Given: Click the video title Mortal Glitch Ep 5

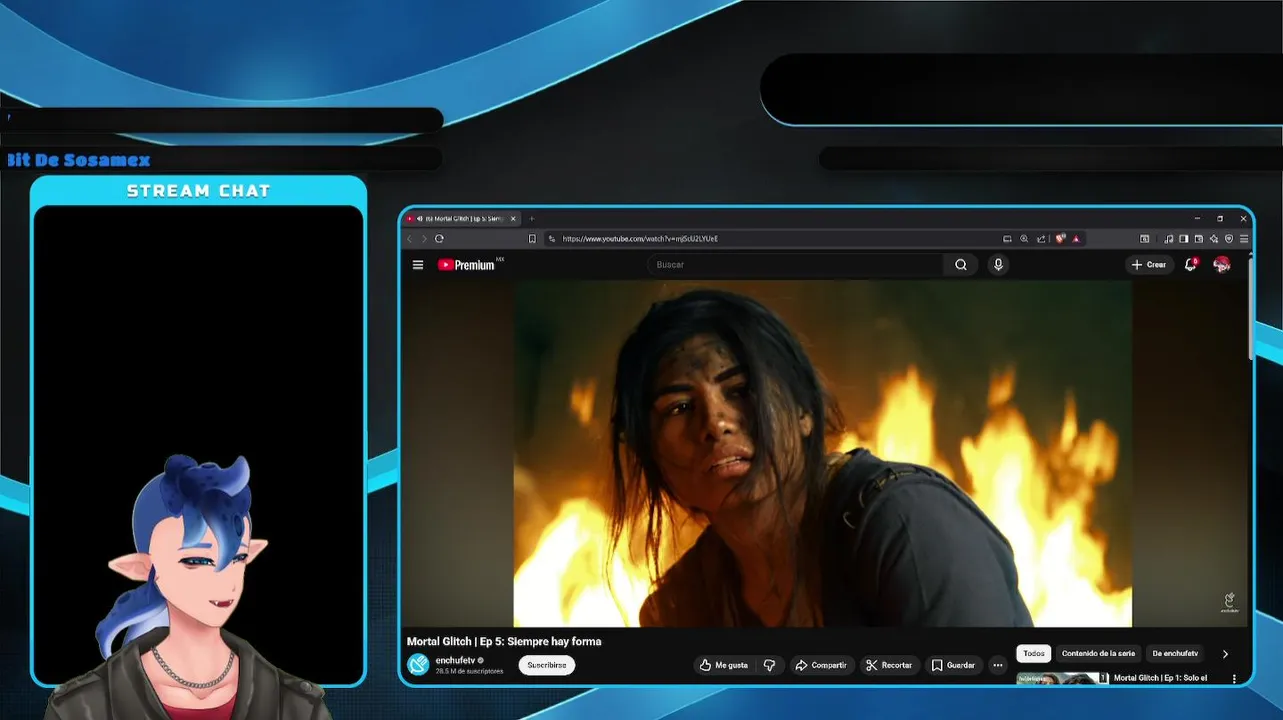Looking at the screenshot, I should click(x=504, y=642).
